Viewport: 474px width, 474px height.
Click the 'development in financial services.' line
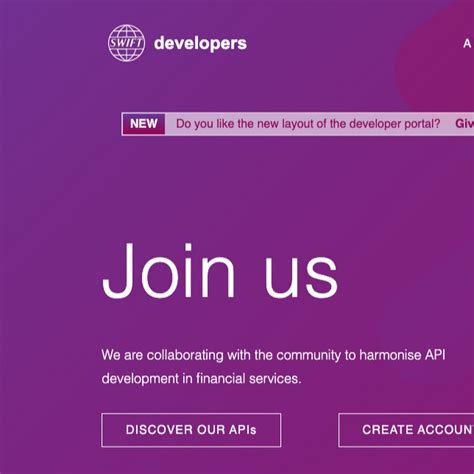click(201, 379)
